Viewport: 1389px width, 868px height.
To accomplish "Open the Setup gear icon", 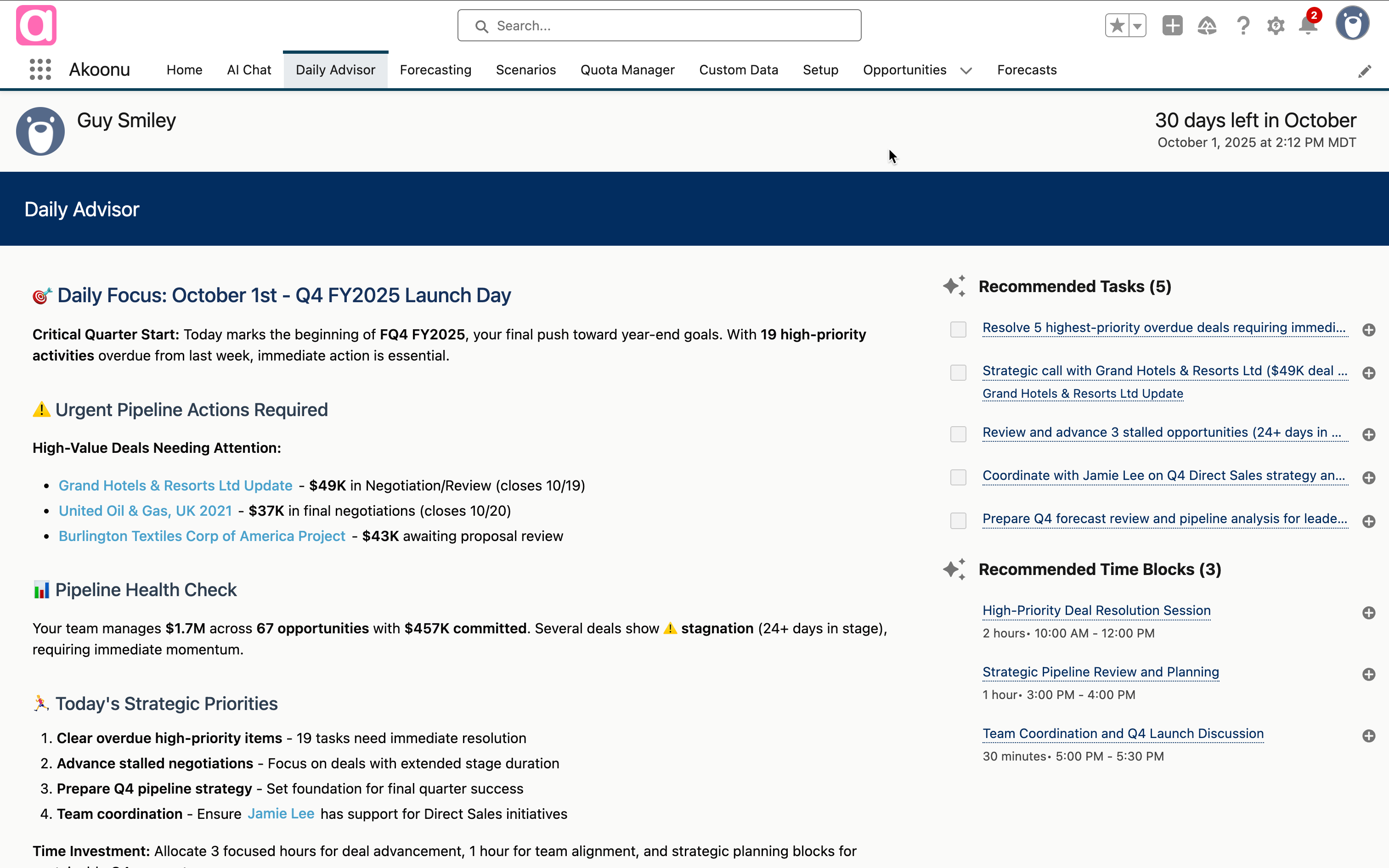I will coord(1276,26).
